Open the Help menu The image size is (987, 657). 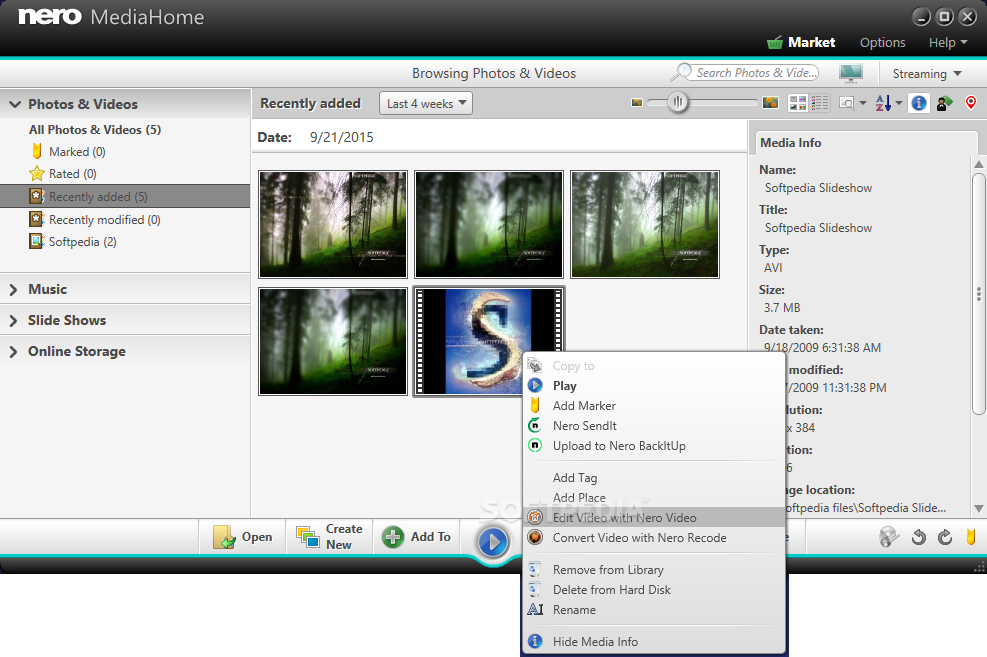point(947,43)
